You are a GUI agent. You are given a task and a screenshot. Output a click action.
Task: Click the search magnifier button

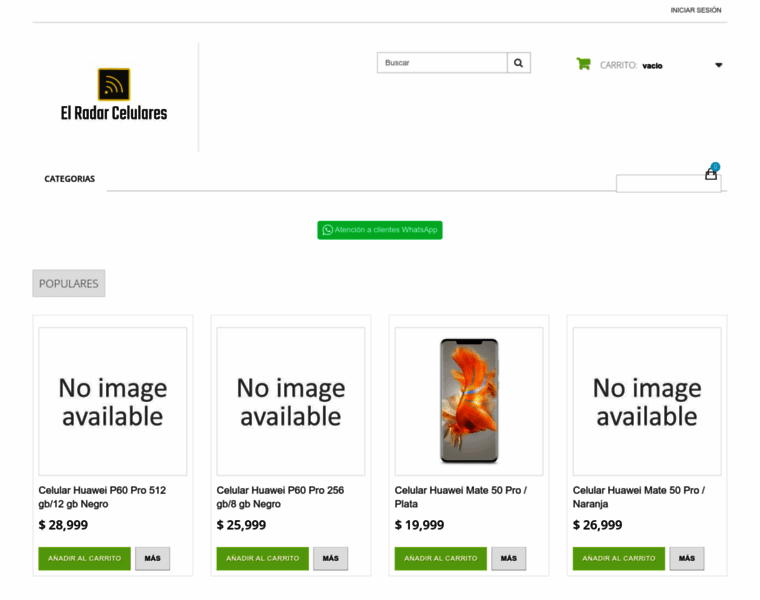(x=519, y=63)
